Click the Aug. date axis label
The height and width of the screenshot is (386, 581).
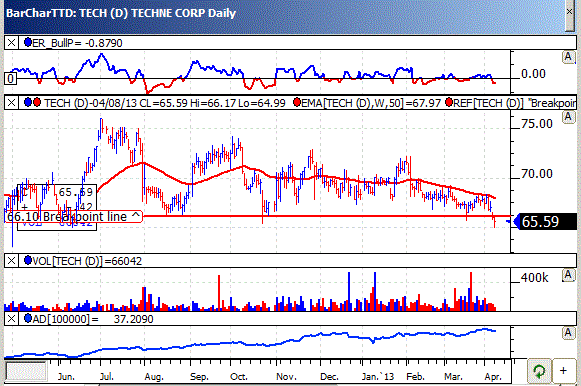click(154, 377)
